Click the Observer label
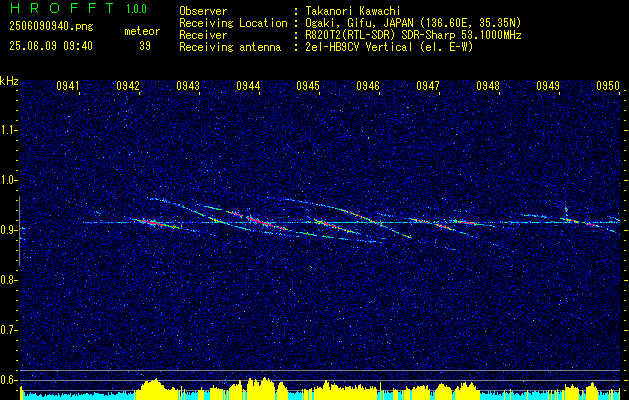 (x=203, y=11)
